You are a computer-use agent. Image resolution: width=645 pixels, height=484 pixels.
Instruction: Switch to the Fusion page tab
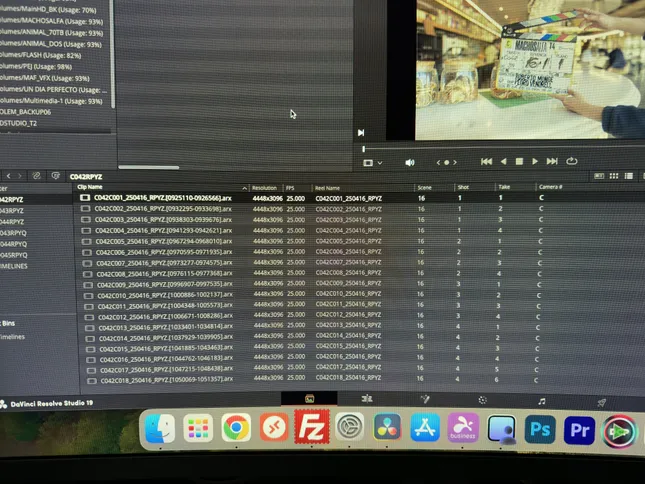tap(425, 399)
